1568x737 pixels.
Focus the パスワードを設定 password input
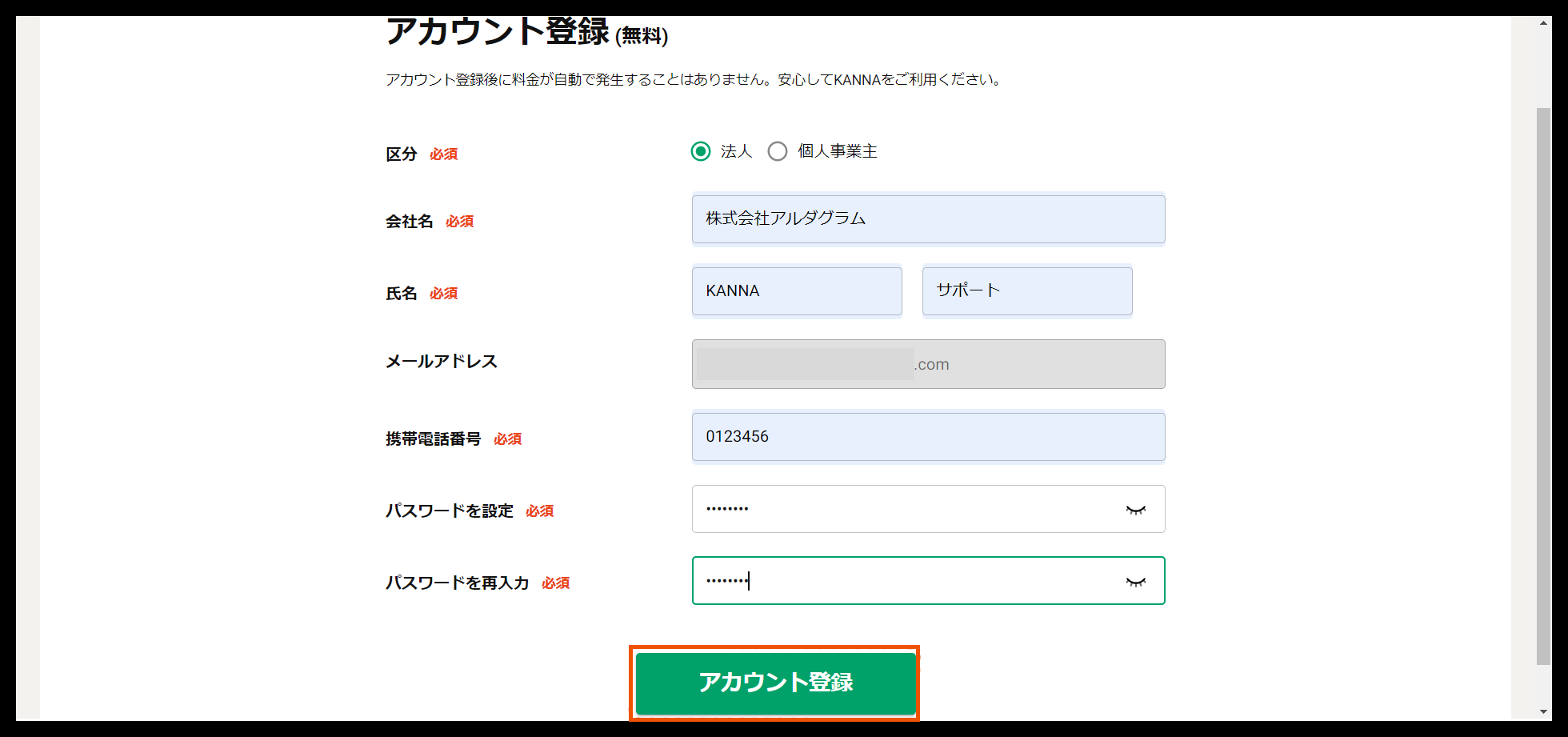(880, 509)
